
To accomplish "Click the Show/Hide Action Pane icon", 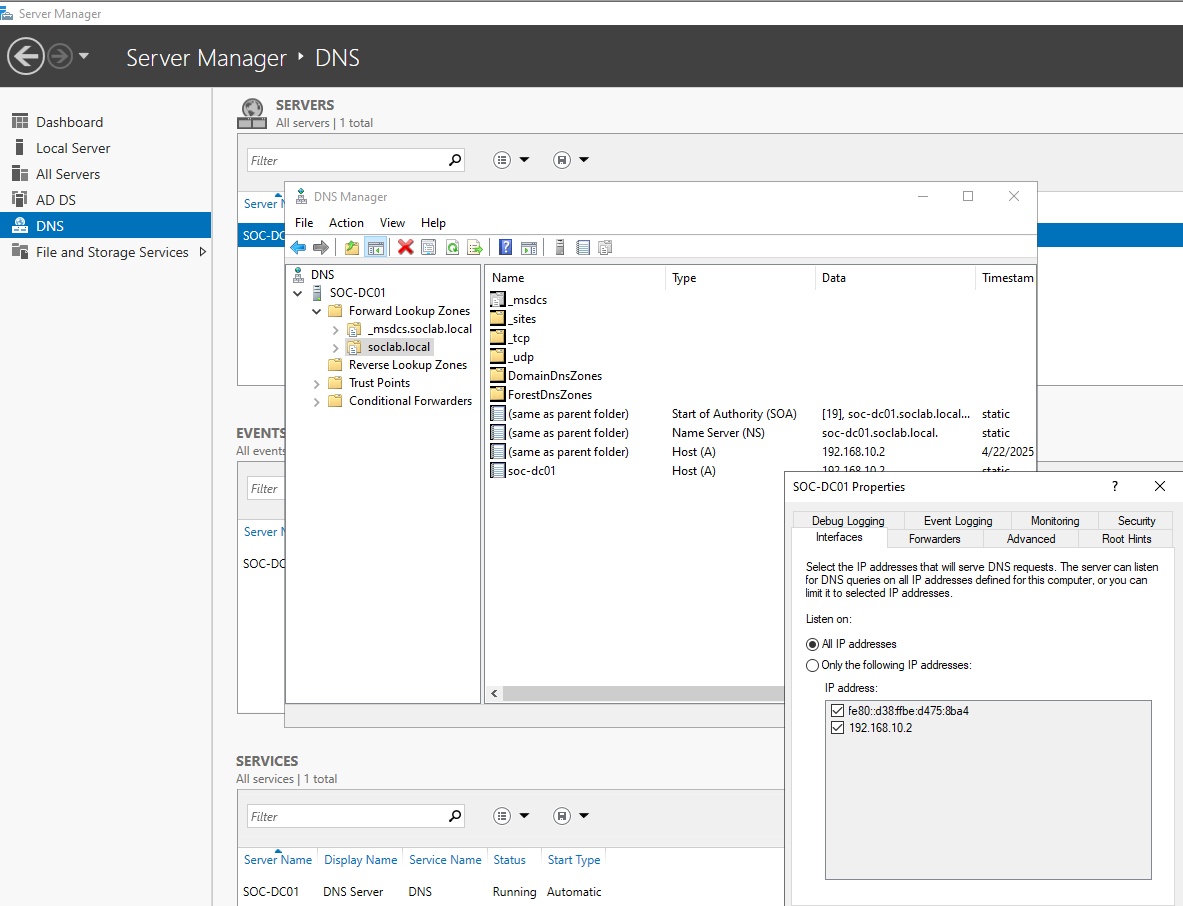I will pyautogui.click(x=529, y=247).
